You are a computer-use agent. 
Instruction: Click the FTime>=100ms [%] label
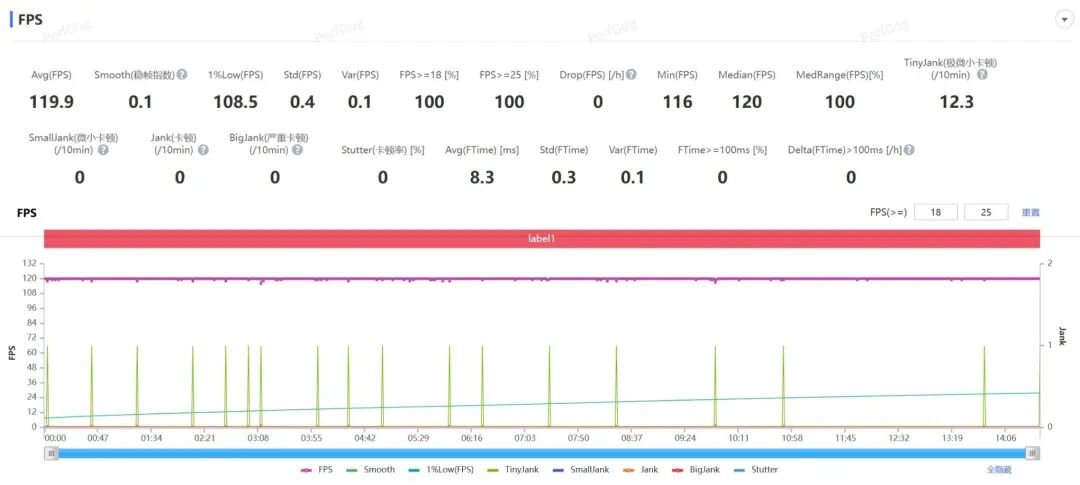(x=722, y=149)
